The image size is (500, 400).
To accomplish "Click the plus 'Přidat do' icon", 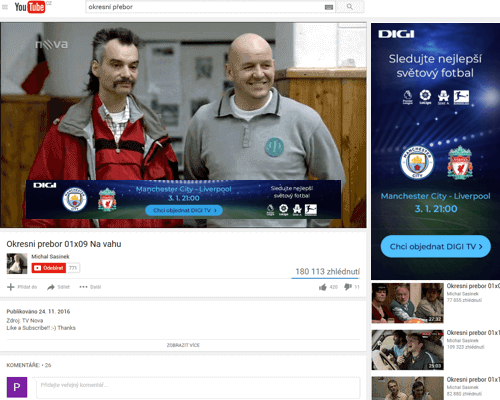I will click(11, 287).
